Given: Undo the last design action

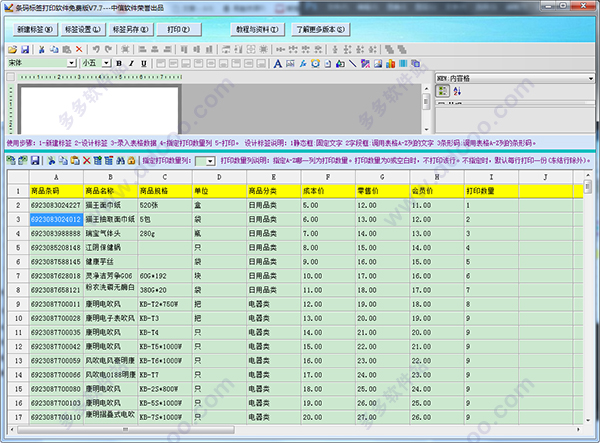Looking at the screenshot, I should pyautogui.click(x=96, y=49).
